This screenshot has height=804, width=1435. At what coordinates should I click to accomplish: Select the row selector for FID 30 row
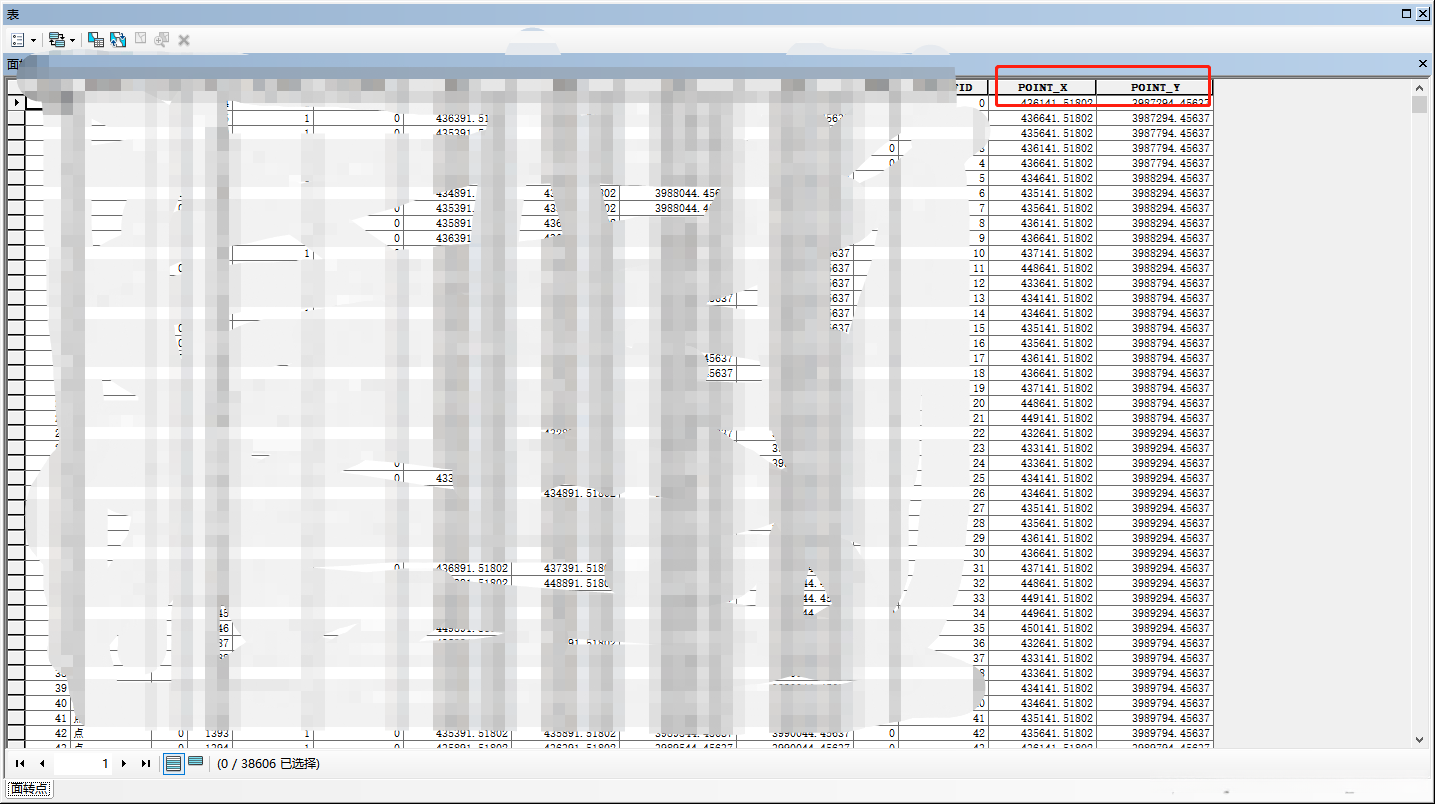coord(16,553)
